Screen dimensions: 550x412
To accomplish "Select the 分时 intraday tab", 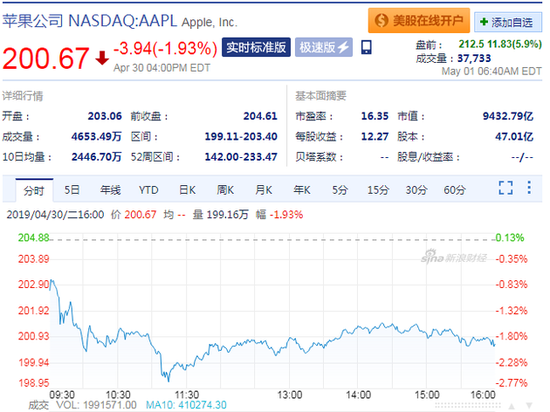I will (x=34, y=190).
